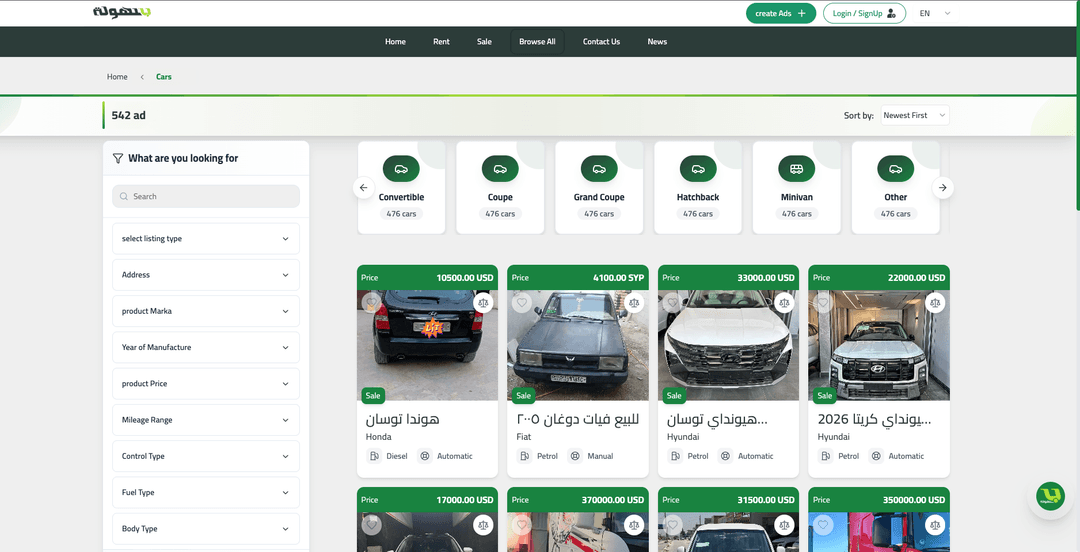
Task: Favorite the 22000.00 USD Hyundai listing
Action: pos(822,302)
